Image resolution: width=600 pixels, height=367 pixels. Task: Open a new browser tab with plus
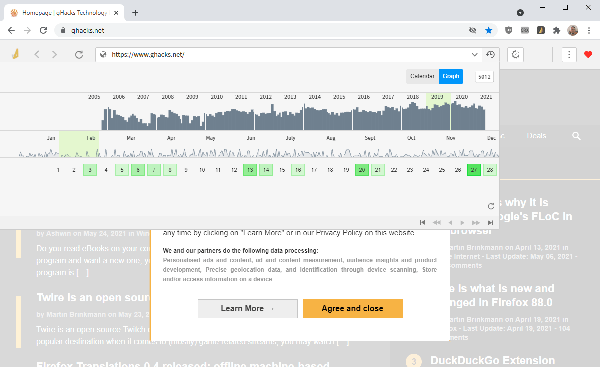tap(135, 13)
